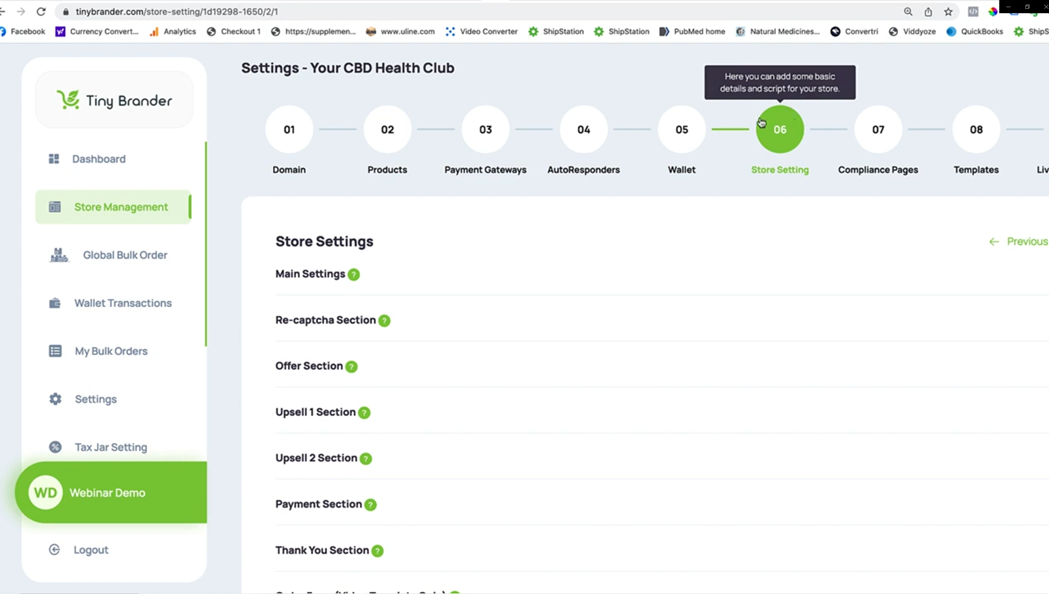
Task: Go to step 01 Domain
Action: click(x=289, y=129)
